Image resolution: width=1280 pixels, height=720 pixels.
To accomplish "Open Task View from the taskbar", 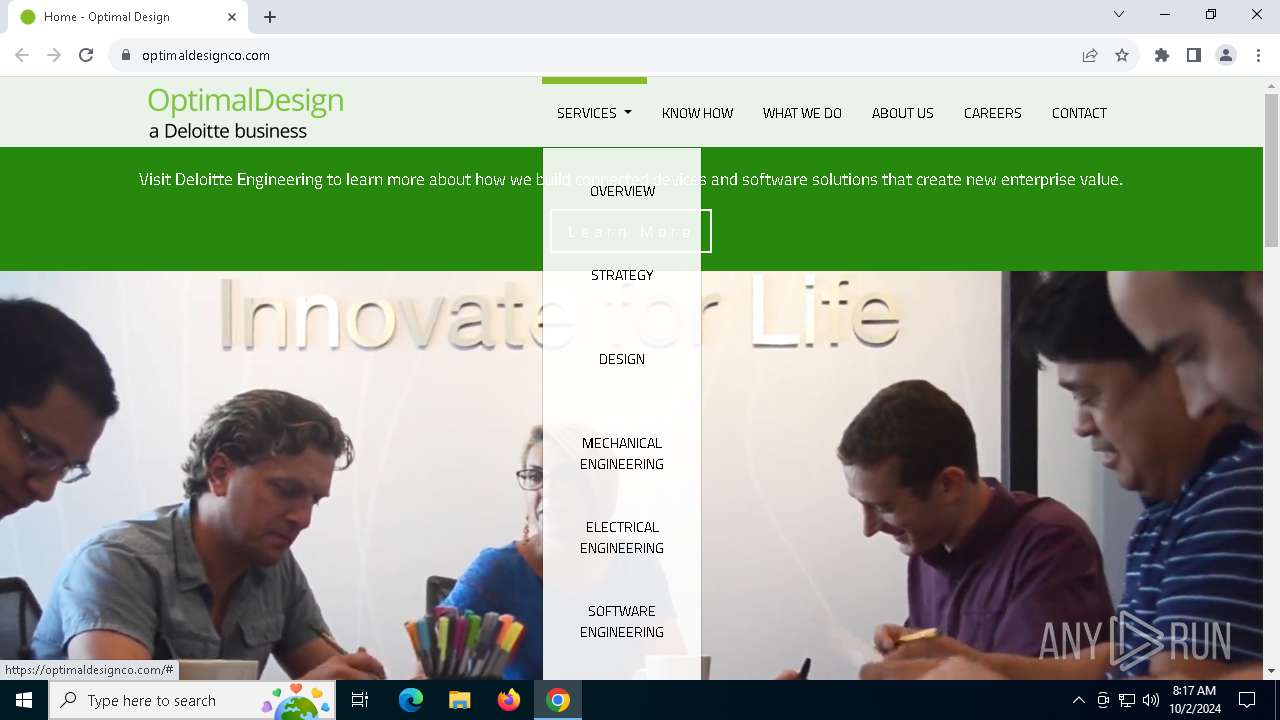I will (360, 700).
